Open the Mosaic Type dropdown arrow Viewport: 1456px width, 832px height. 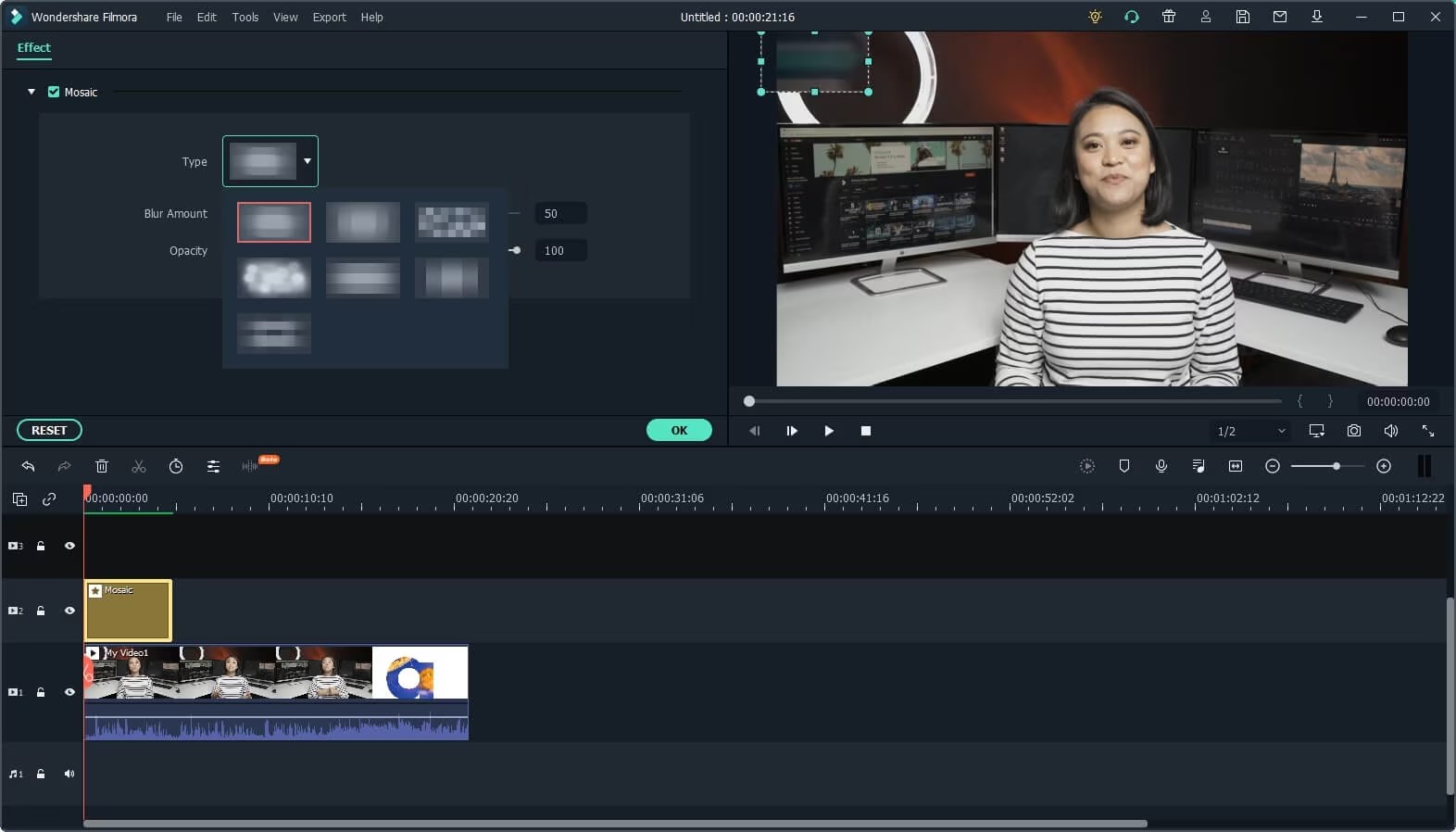tap(308, 161)
